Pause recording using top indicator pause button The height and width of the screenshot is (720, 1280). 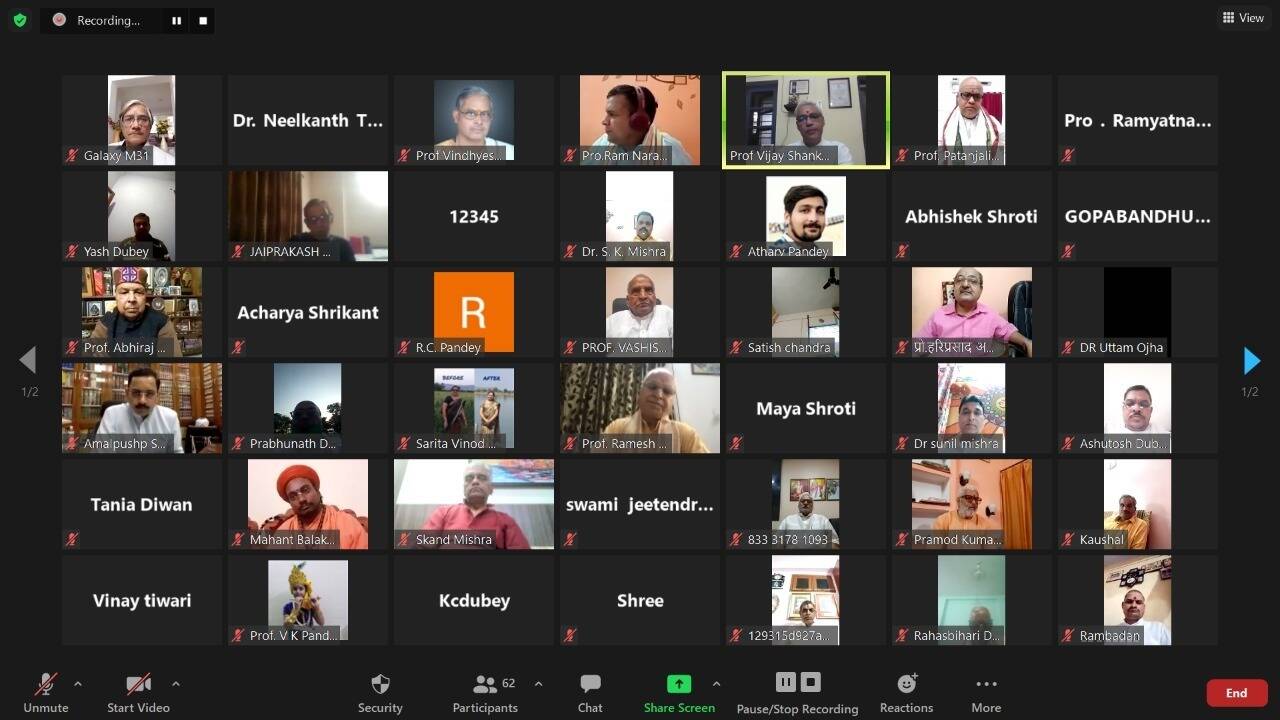tap(177, 20)
